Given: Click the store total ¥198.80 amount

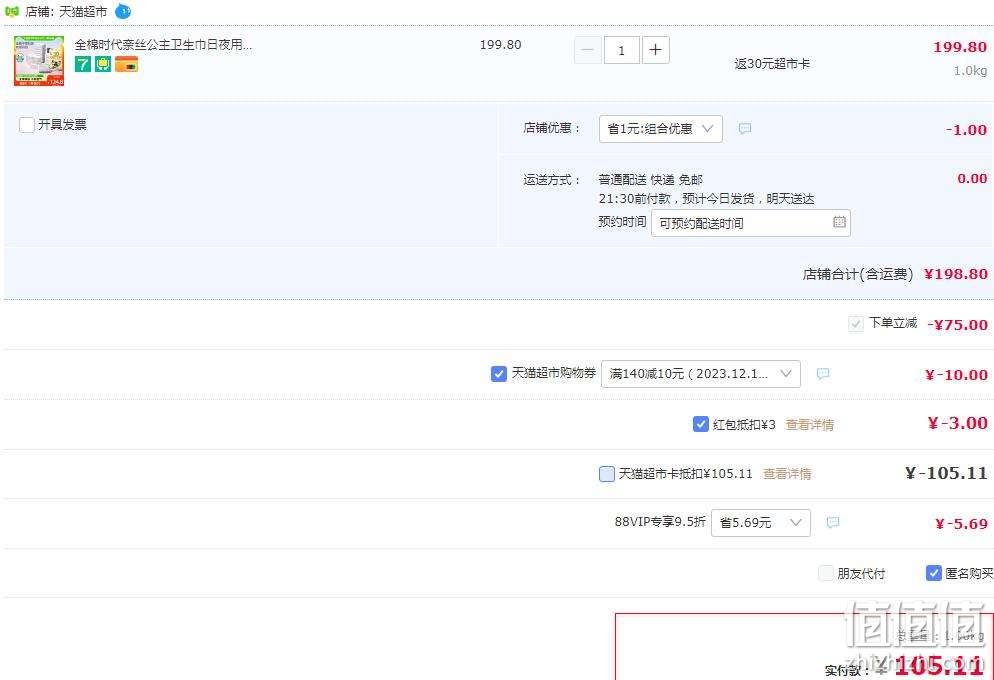Looking at the screenshot, I should (956, 274).
